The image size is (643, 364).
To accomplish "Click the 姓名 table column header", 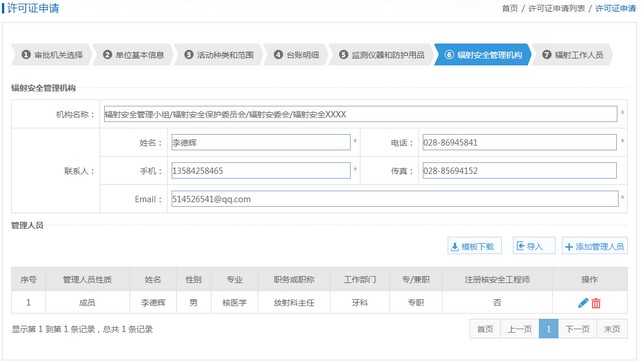I will (153, 279).
